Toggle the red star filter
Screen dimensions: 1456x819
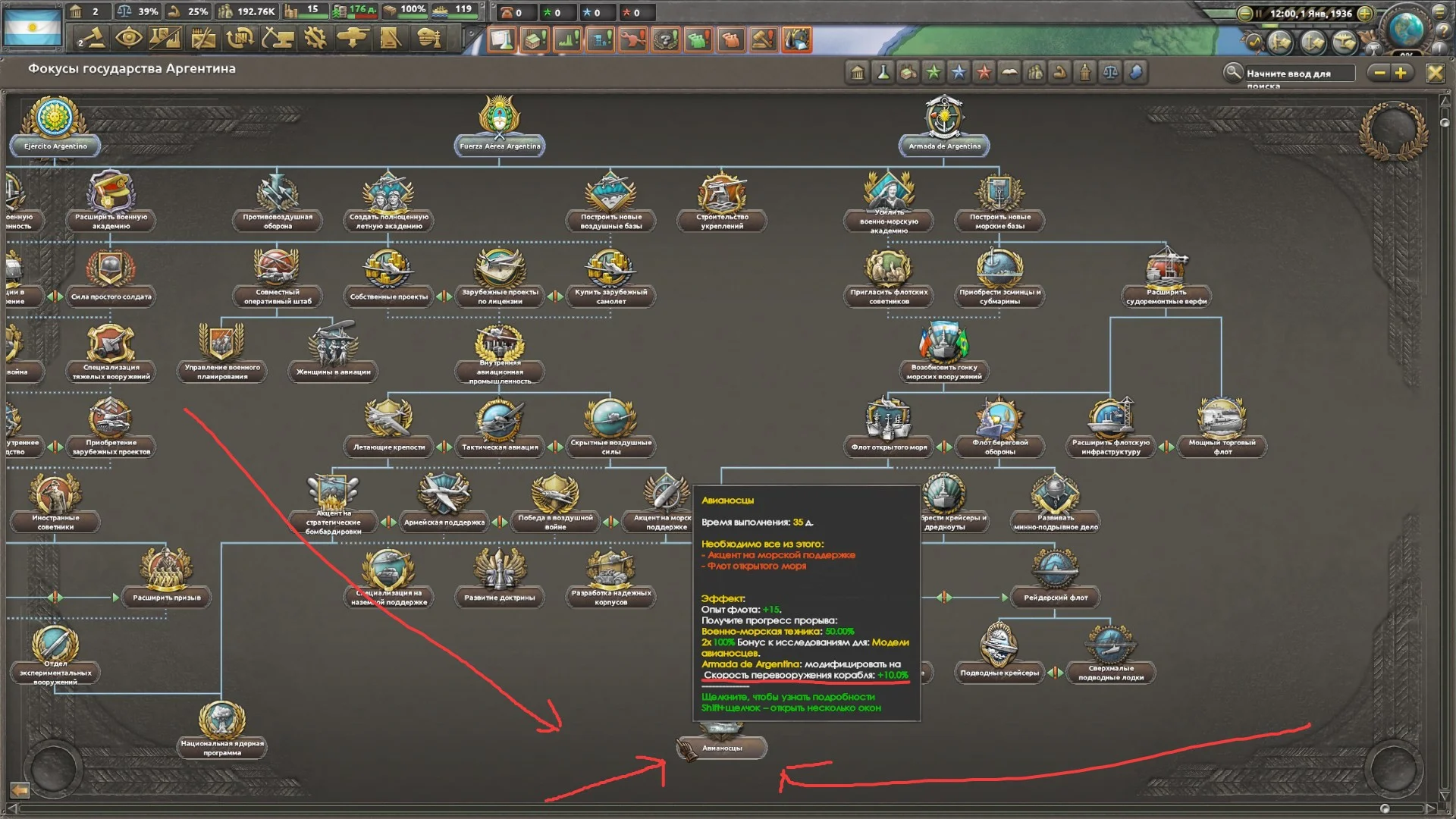(x=984, y=73)
